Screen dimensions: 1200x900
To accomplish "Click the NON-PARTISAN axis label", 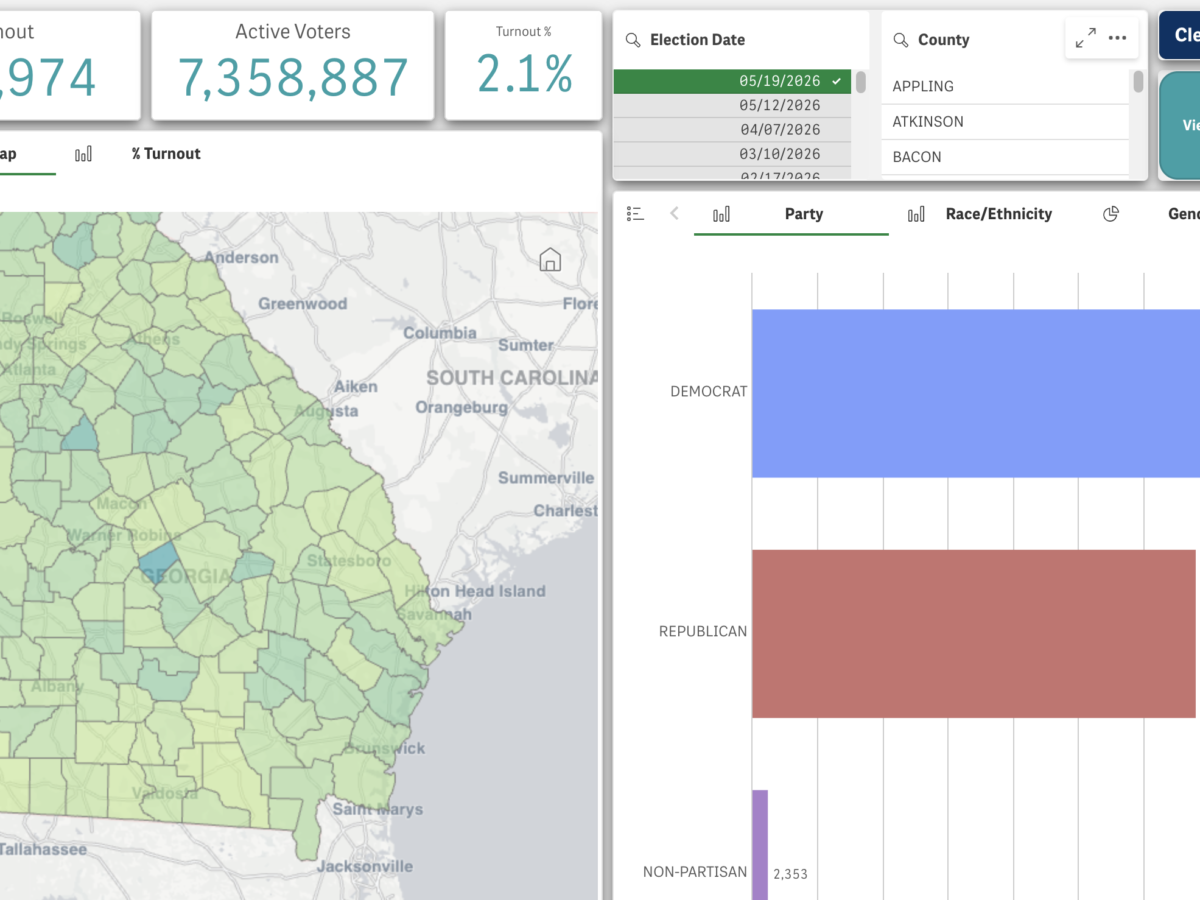I will 695,872.
